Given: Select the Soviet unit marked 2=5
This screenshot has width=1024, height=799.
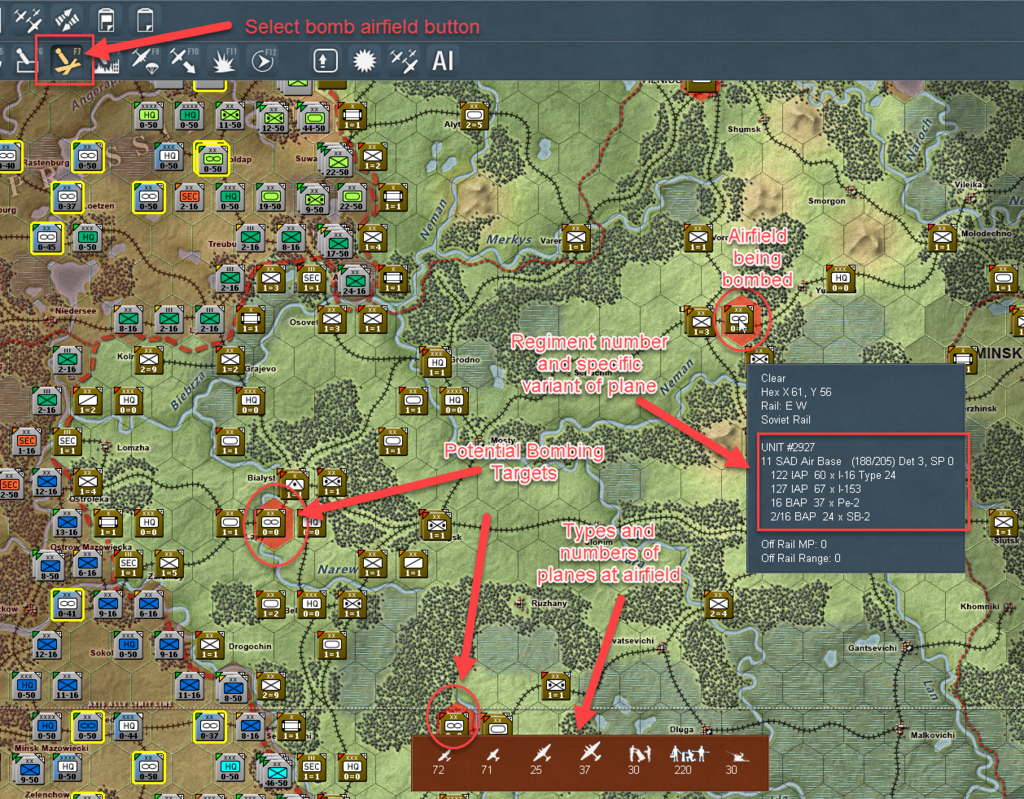Looking at the screenshot, I should 474,116.
